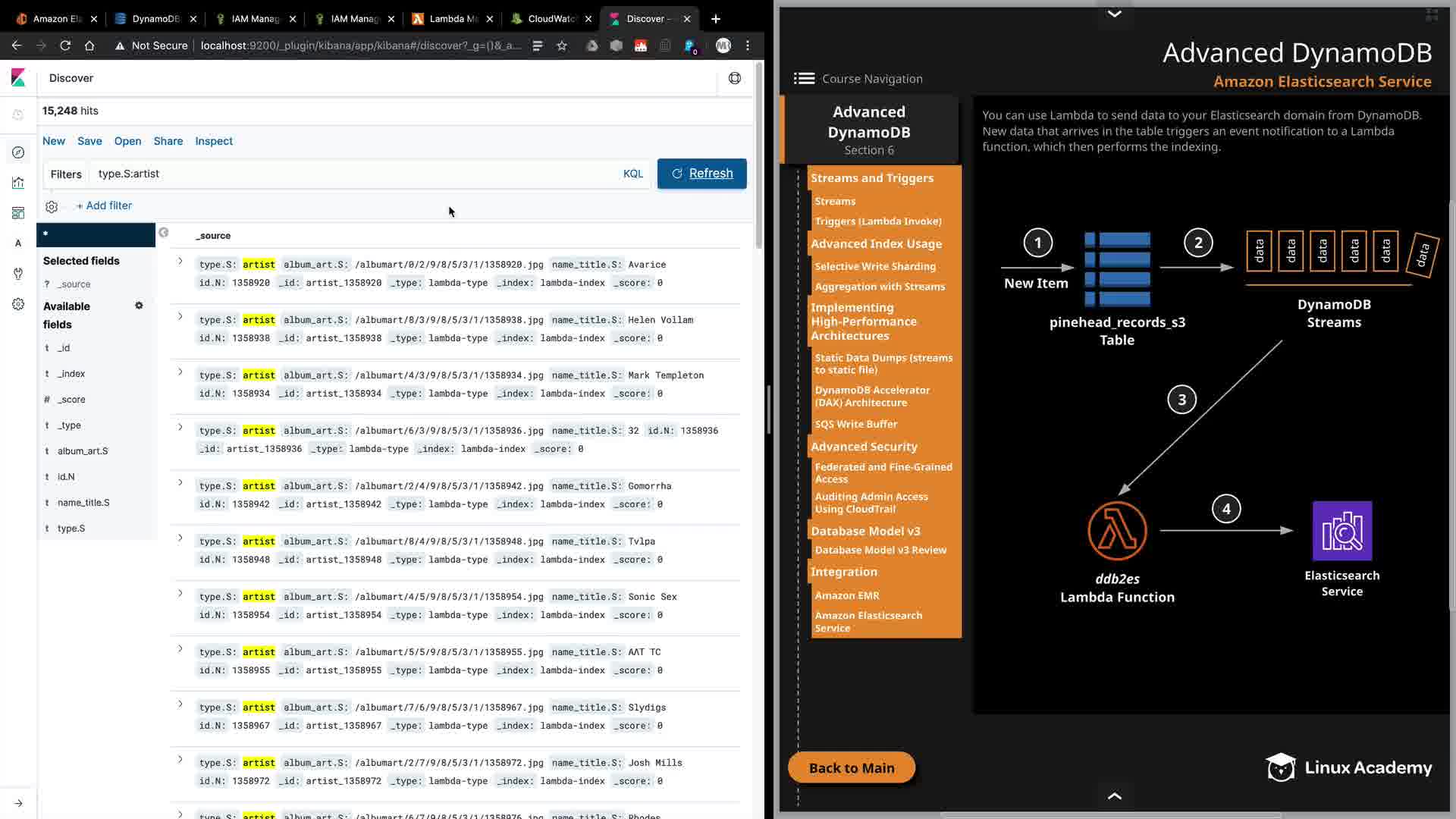Open Kibana Visualize chart icon in sidebar
The image size is (1456, 819).
(18, 183)
